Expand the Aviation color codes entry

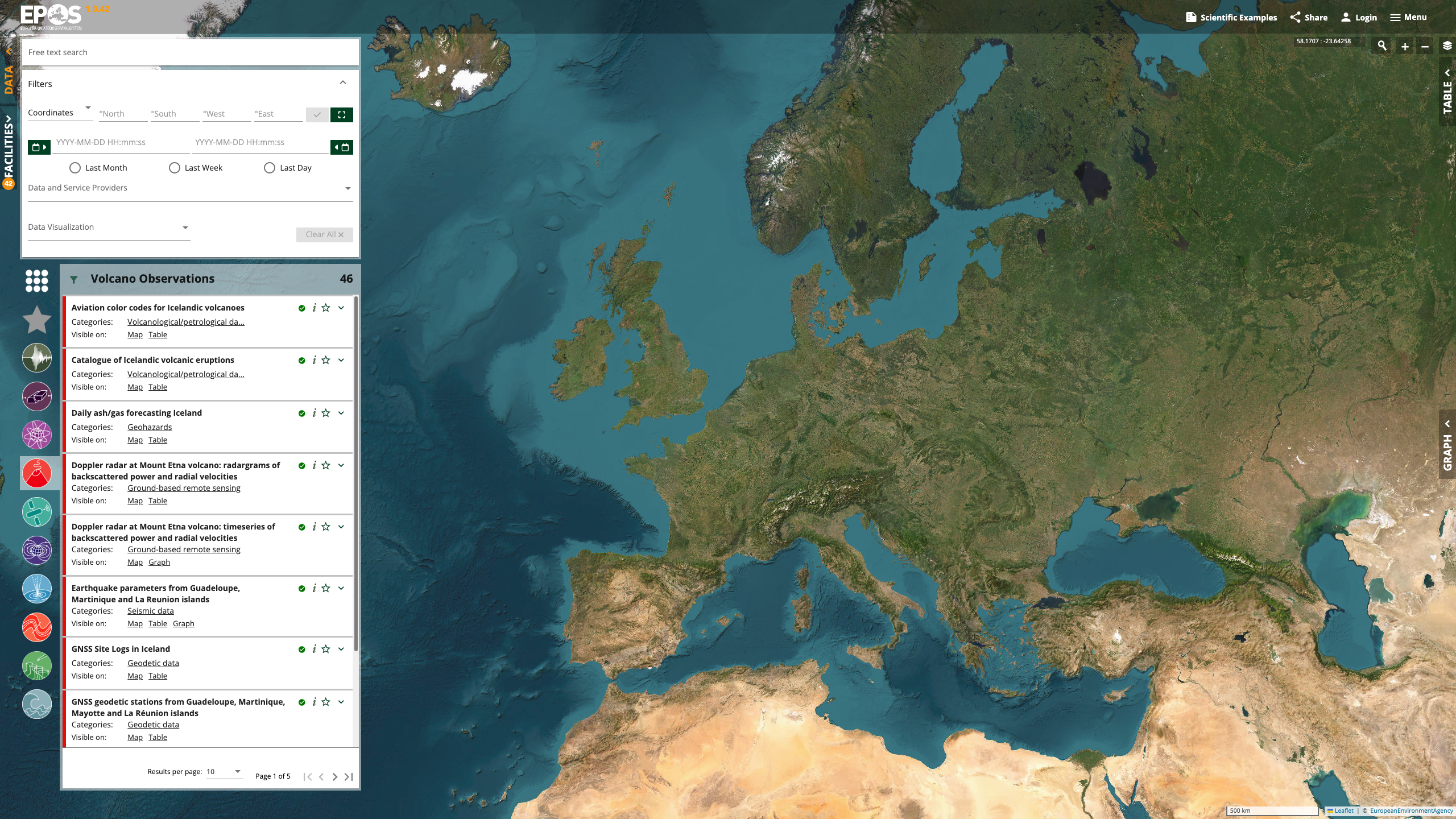click(341, 308)
